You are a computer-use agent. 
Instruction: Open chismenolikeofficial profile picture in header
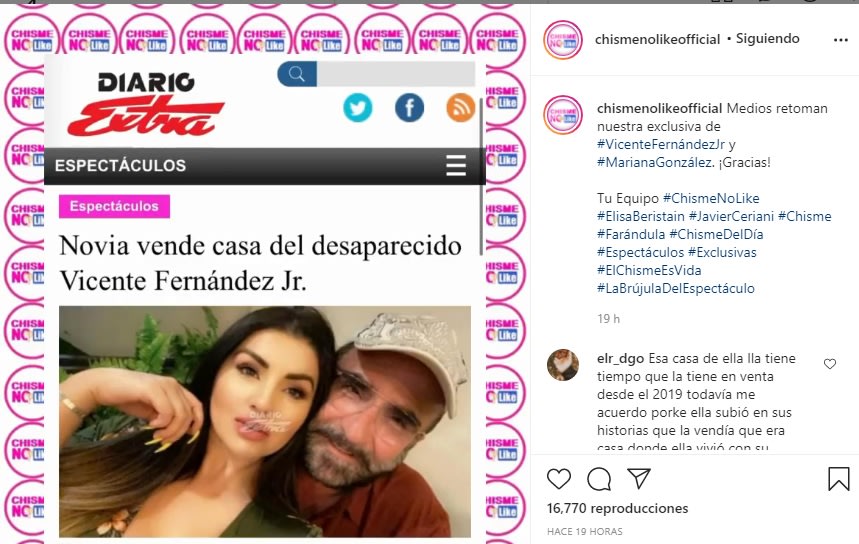coord(563,40)
